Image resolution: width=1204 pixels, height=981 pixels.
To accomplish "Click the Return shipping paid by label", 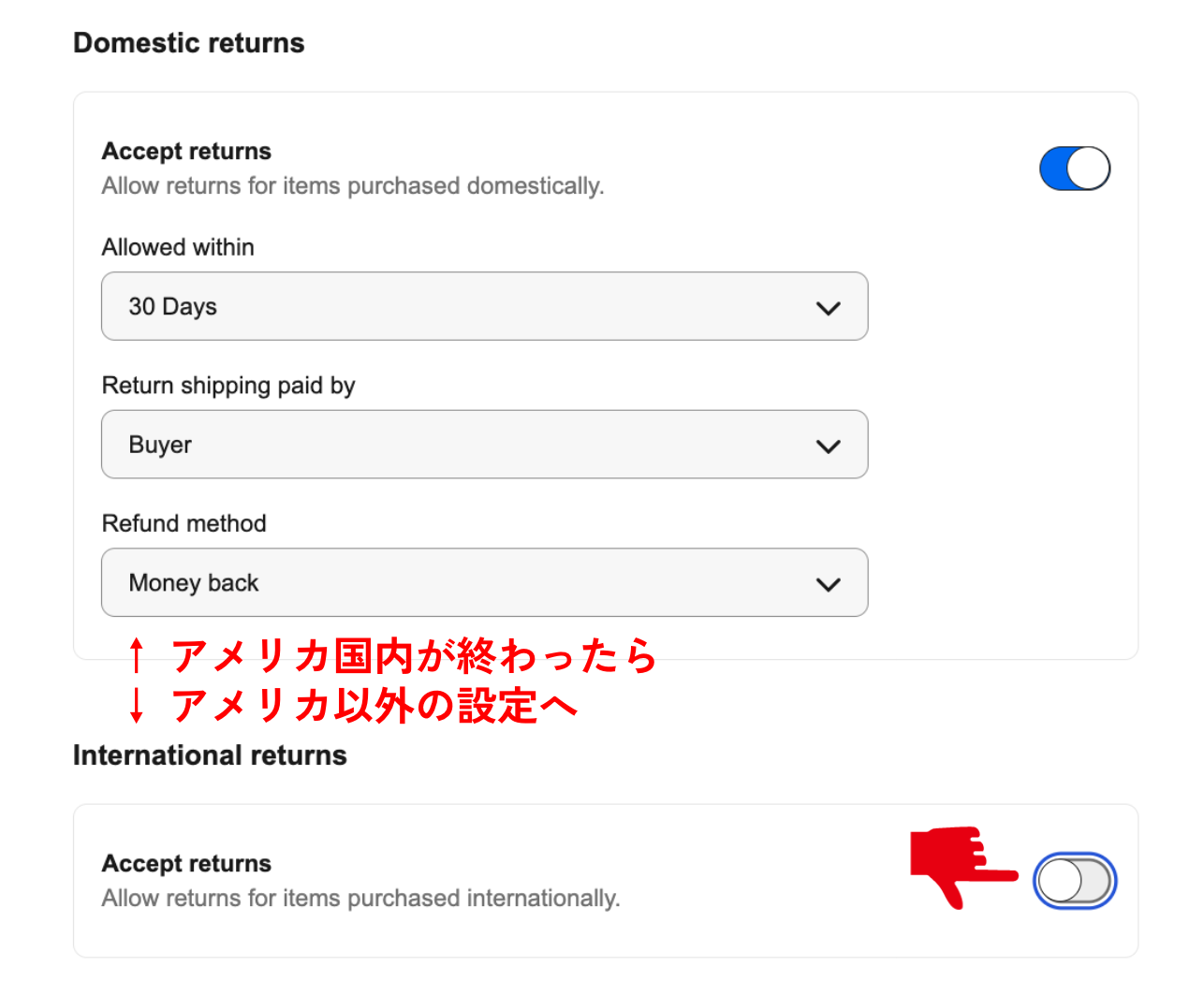I will click(x=228, y=386).
